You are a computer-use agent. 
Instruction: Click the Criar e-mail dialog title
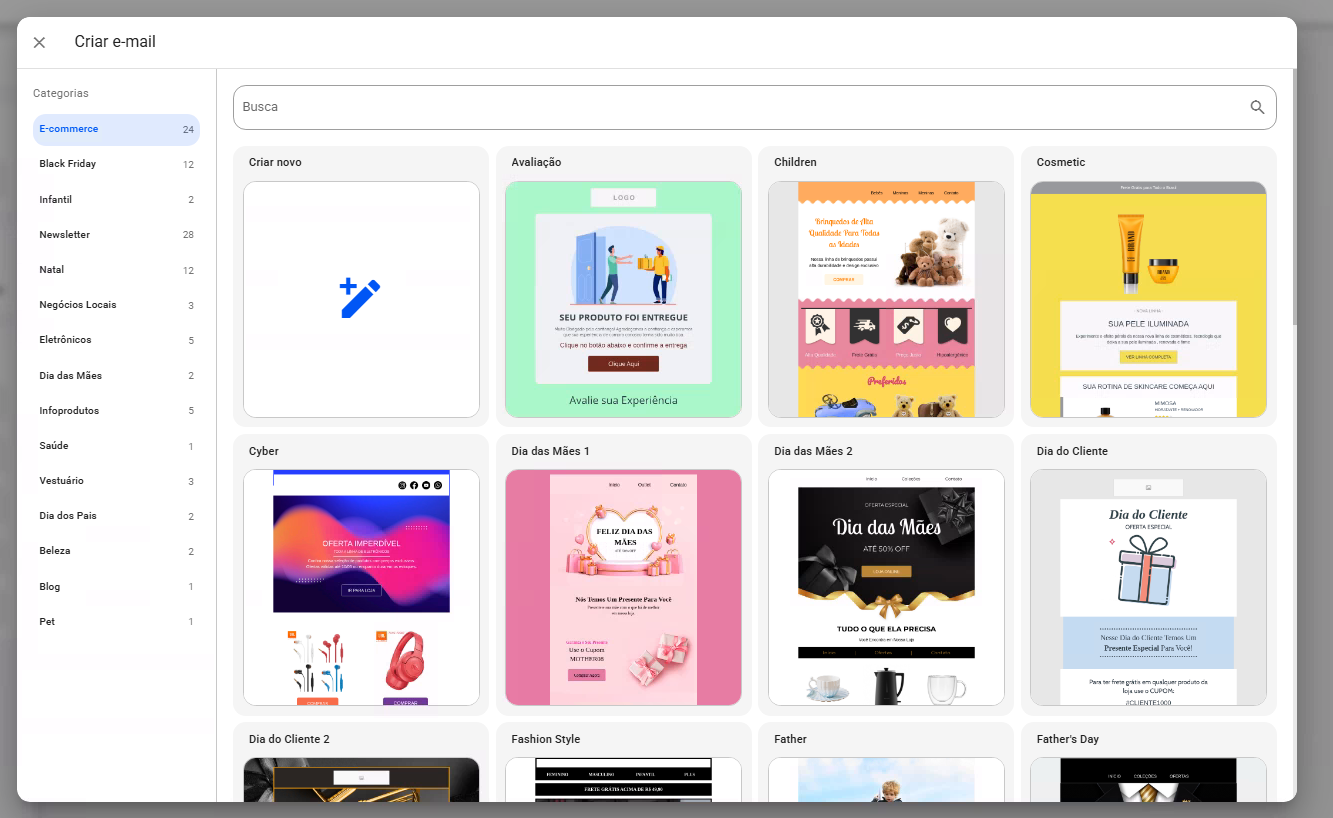coord(115,42)
